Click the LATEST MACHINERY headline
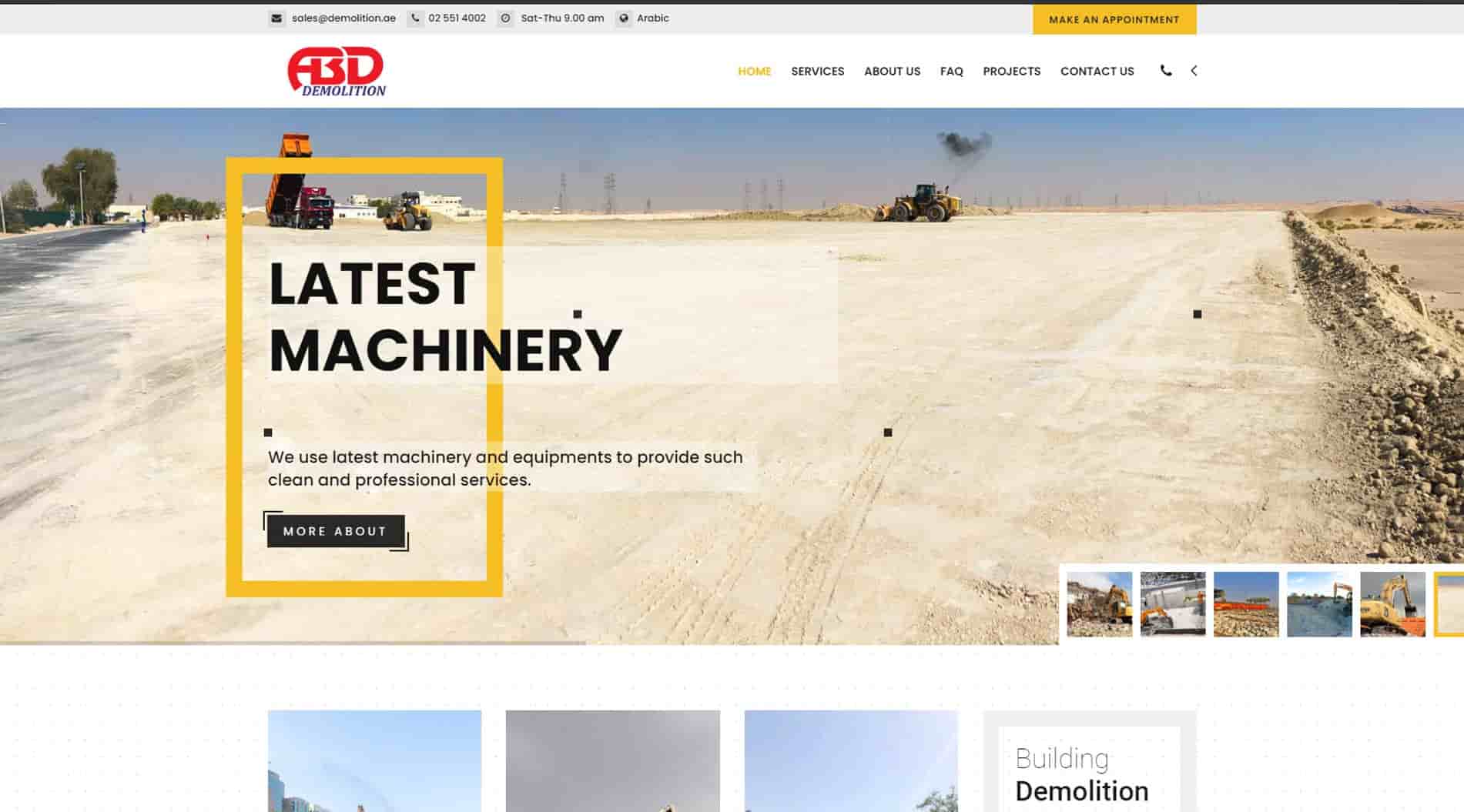The image size is (1464, 812). coord(445,317)
